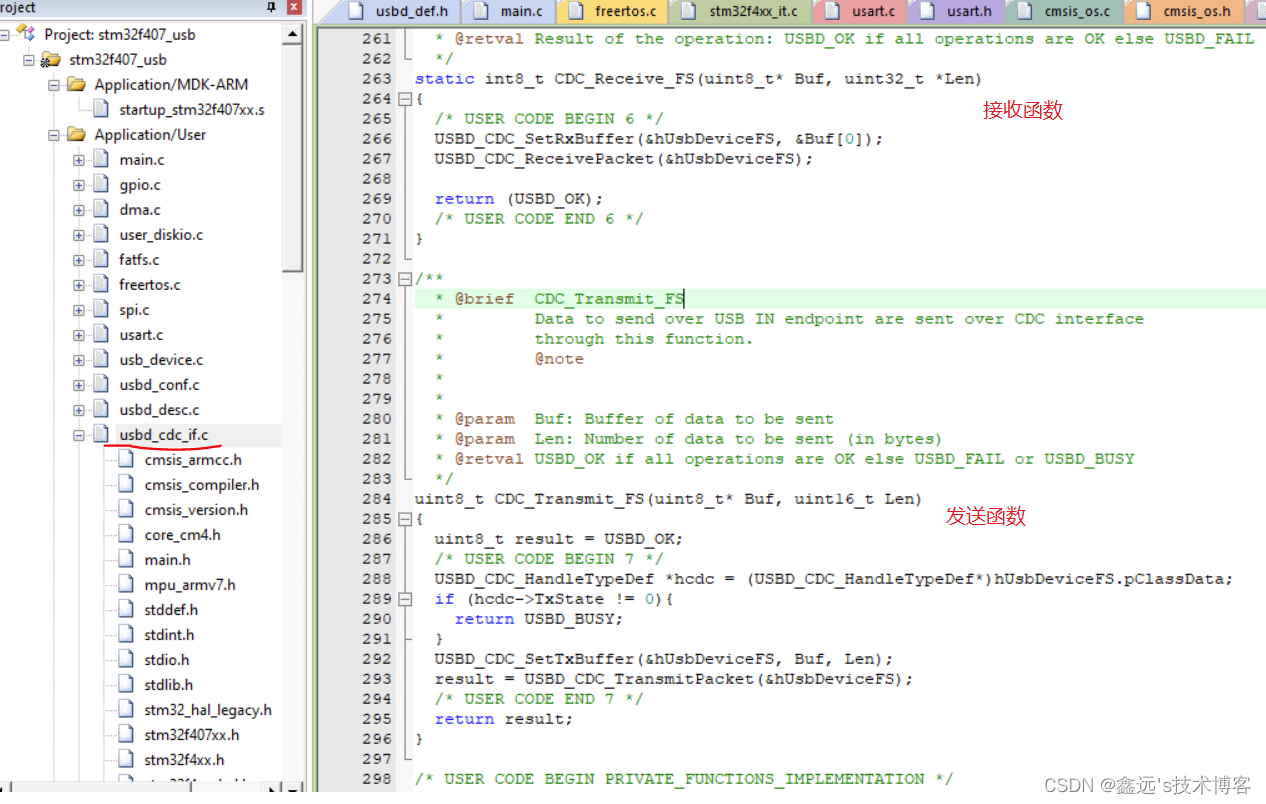Expand the main.c tree node
The height and width of the screenshot is (804, 1266).
coord(78,159)
